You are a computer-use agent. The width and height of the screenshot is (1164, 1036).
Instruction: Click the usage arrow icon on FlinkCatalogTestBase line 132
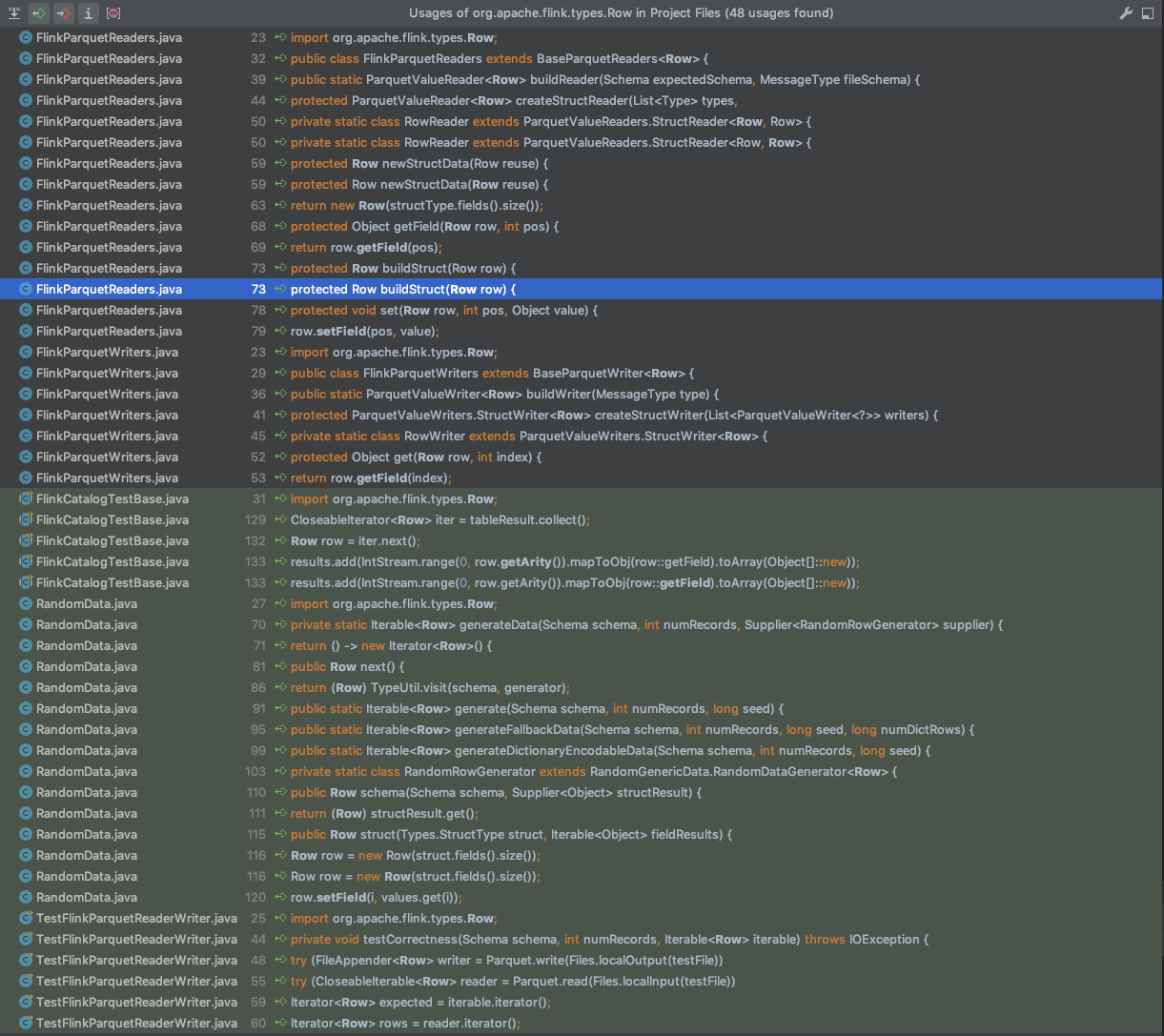[x=281, y=541]
